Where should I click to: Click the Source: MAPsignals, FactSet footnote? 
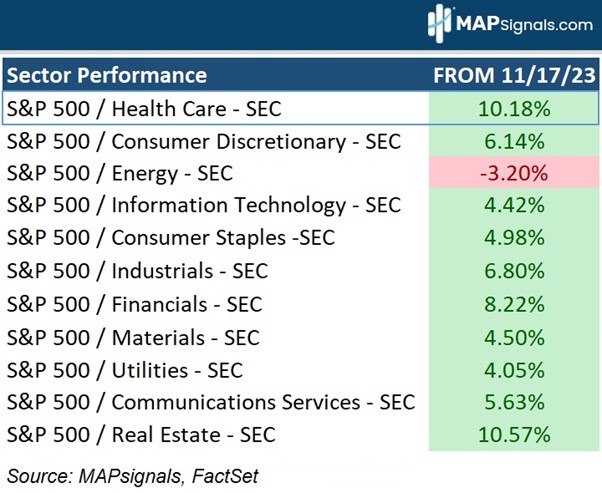tap(132, 476)
